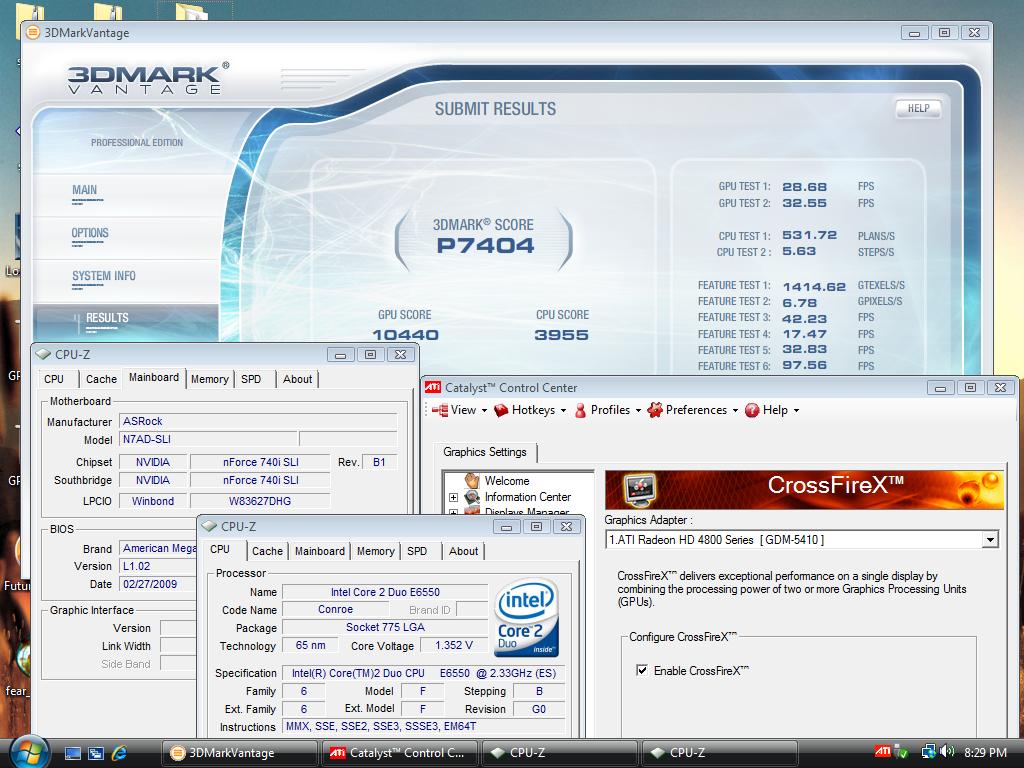Open MAIN section in 3DMark sidebar
This screenshot has height=768, width=1024.
pyautogui.click(x=84, y=190)
